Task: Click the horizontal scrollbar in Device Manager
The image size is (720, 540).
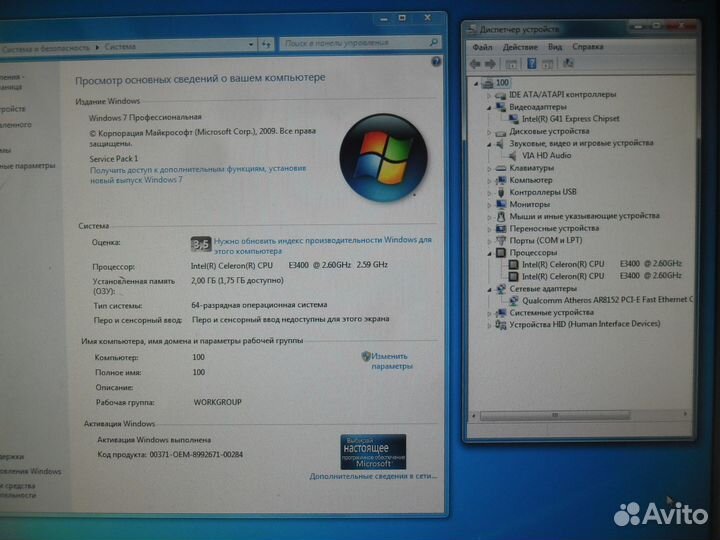Action: pyautogui.click(x=555, y=416)
